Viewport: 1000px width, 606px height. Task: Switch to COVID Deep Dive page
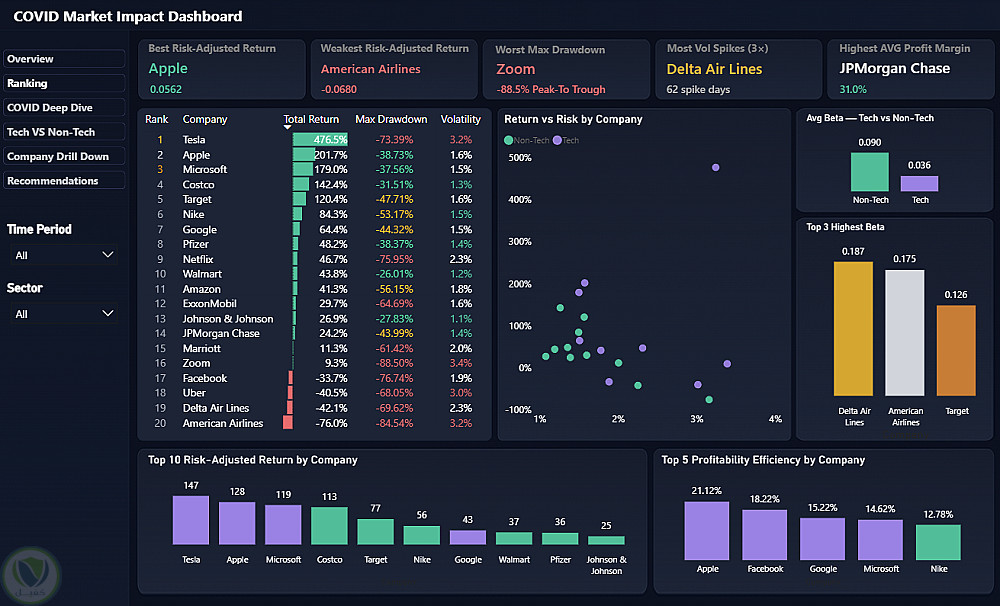coord(64,108)
